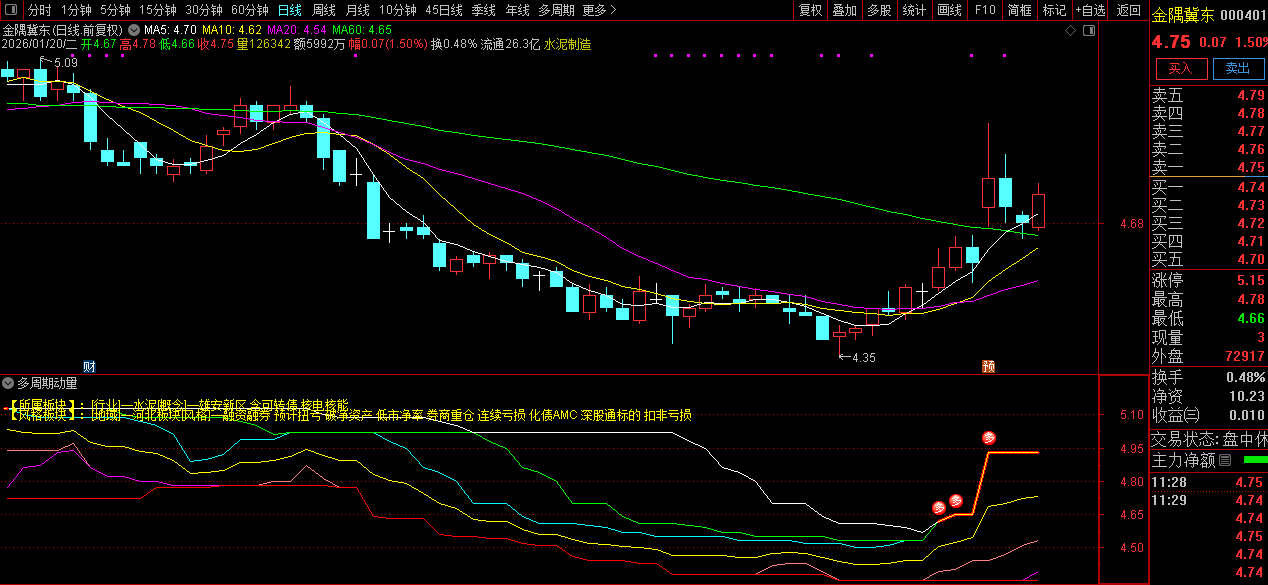Open the 画线 drawing tools
The width and height of the screenshot is (1268, 585).
[949, 10]
